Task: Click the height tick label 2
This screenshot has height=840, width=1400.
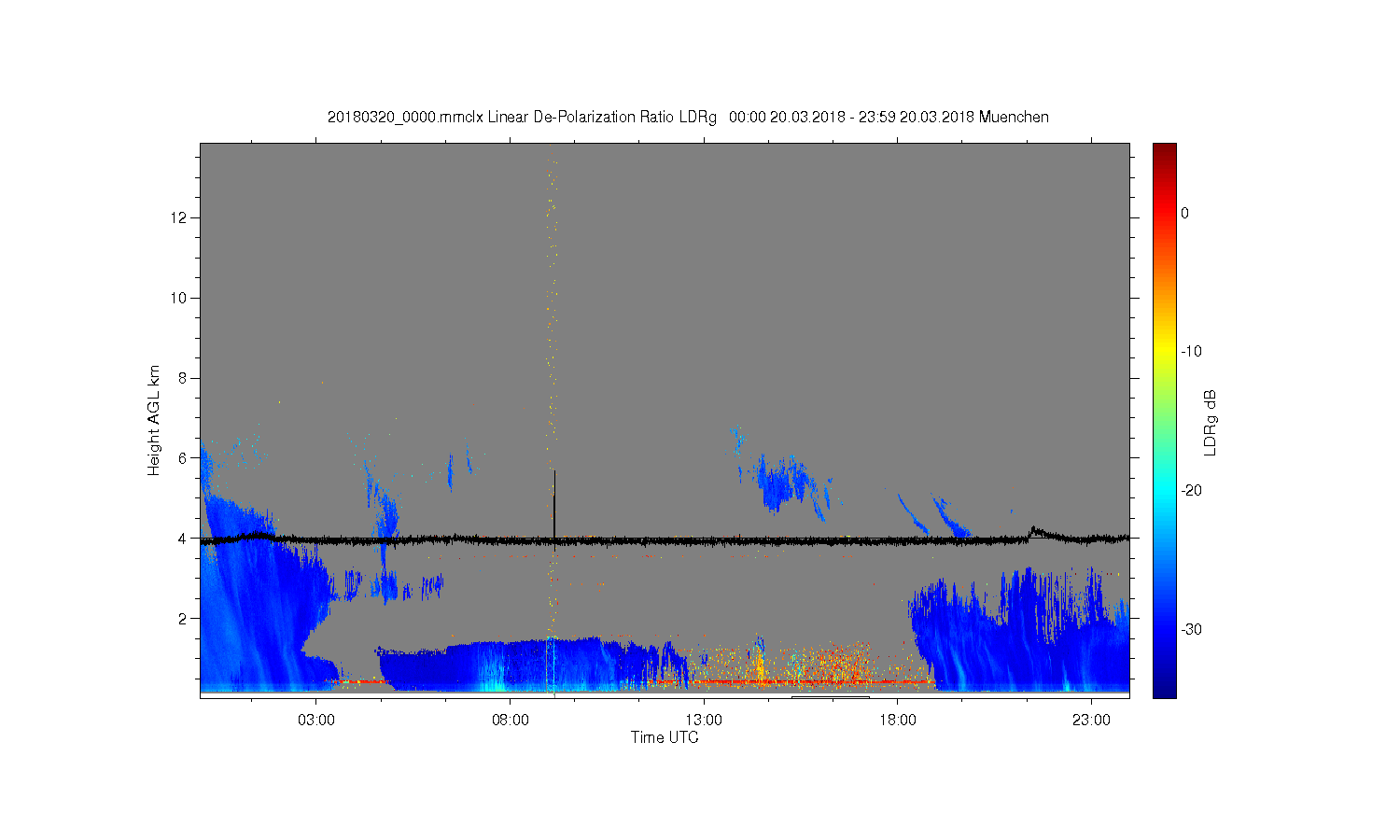Action: pos(183,619)
